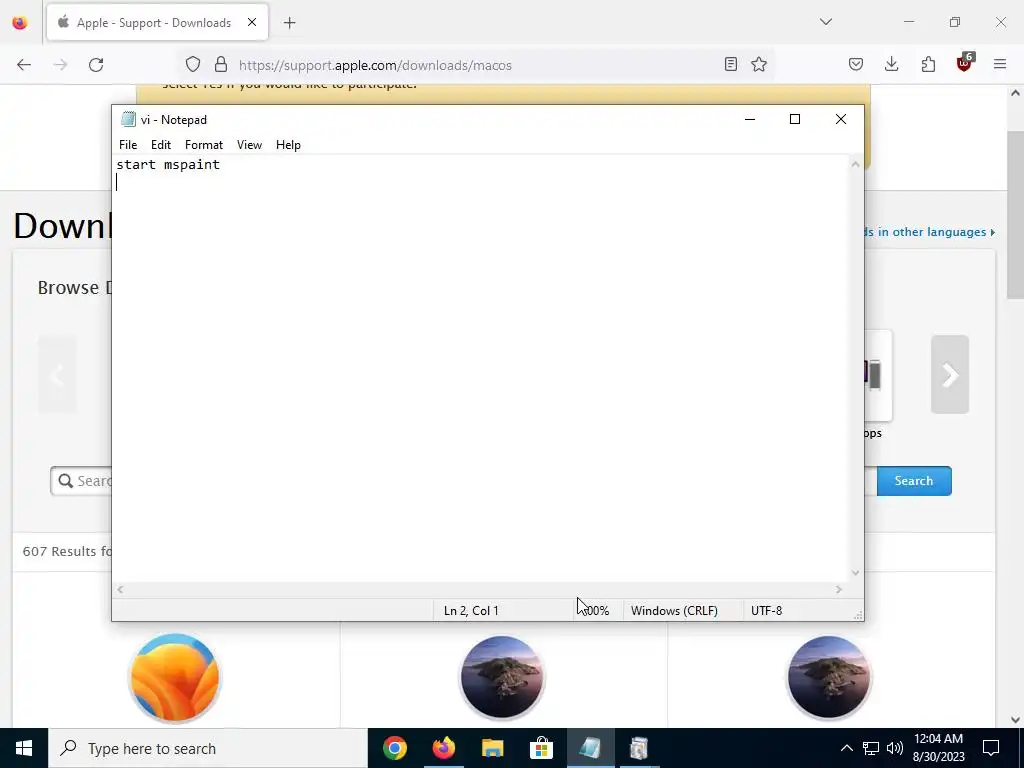Click the Windows (CRLF) status entry
1024x768 pixels.
[x=674, y=611]
